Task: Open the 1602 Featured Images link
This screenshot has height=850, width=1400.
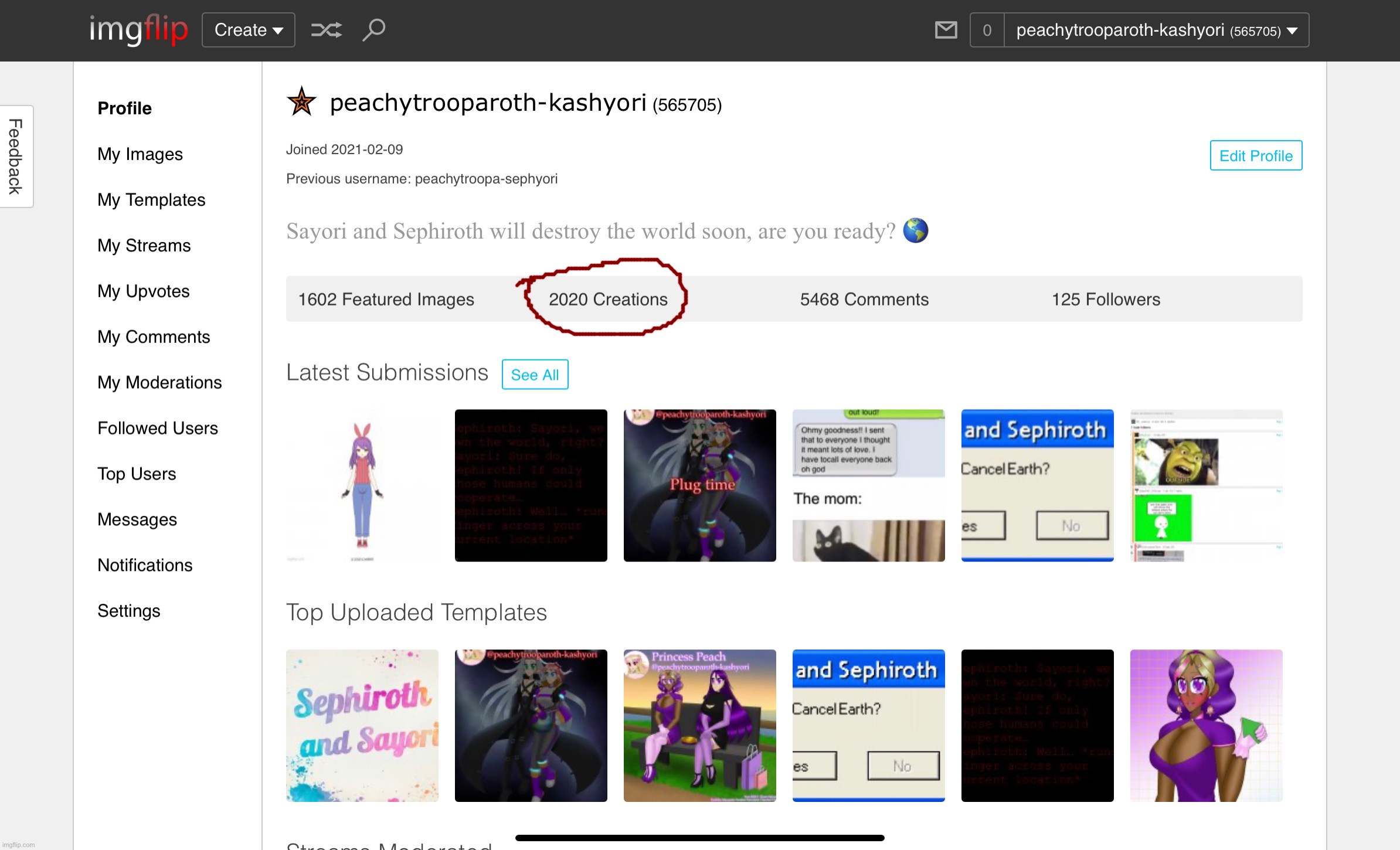Action: 386,300
